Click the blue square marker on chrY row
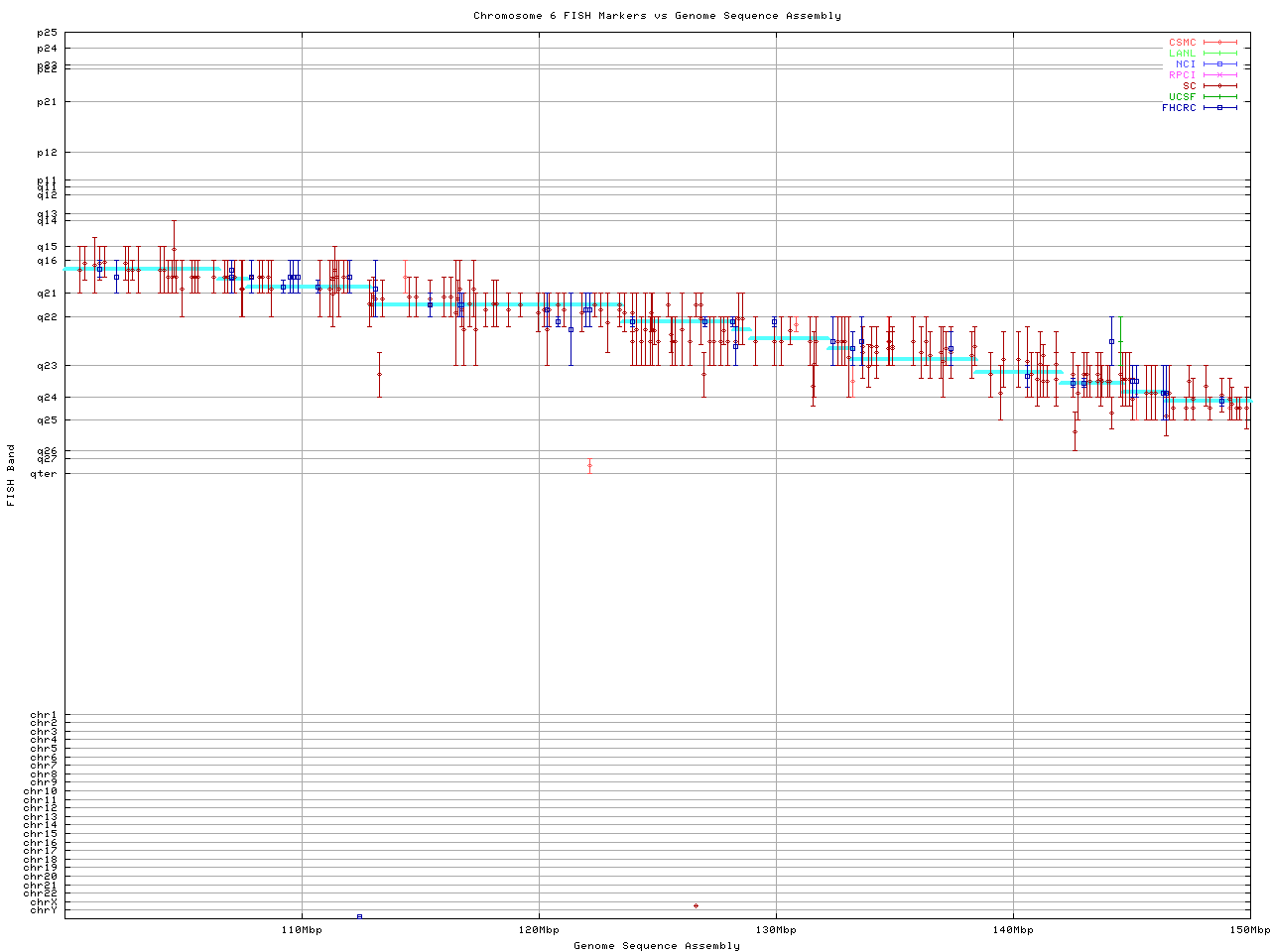 pyautogui.click(x=359, y=916)
